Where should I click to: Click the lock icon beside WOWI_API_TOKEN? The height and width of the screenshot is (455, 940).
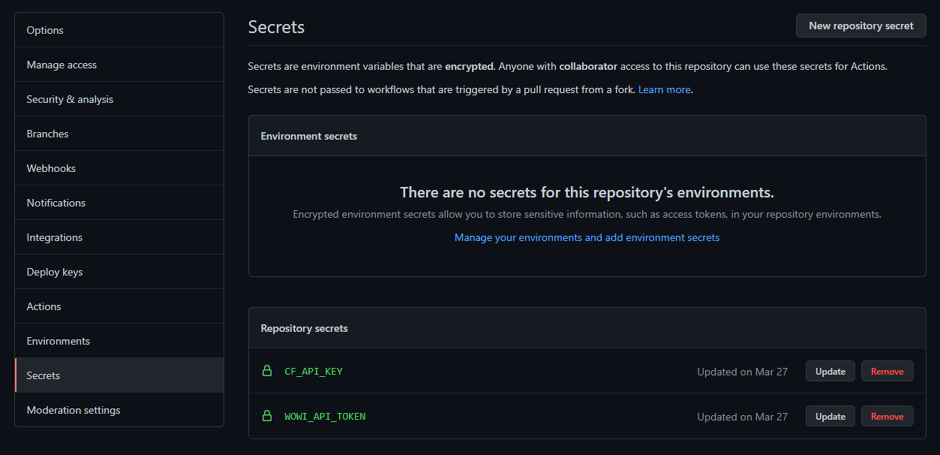(267, 416)
